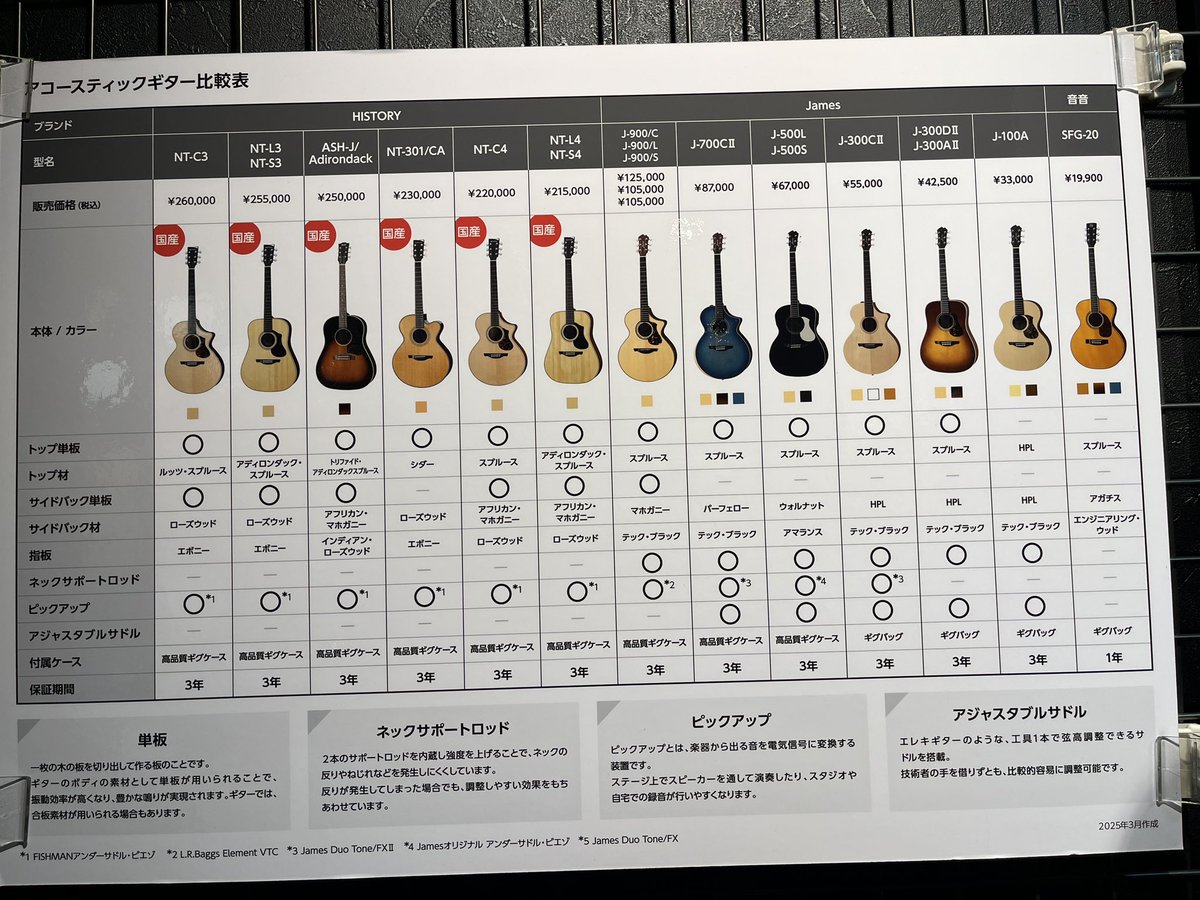Pick the black swatch under J-500L J-500S
This screenshot has width=1200, height=900.
coord(806,396)
